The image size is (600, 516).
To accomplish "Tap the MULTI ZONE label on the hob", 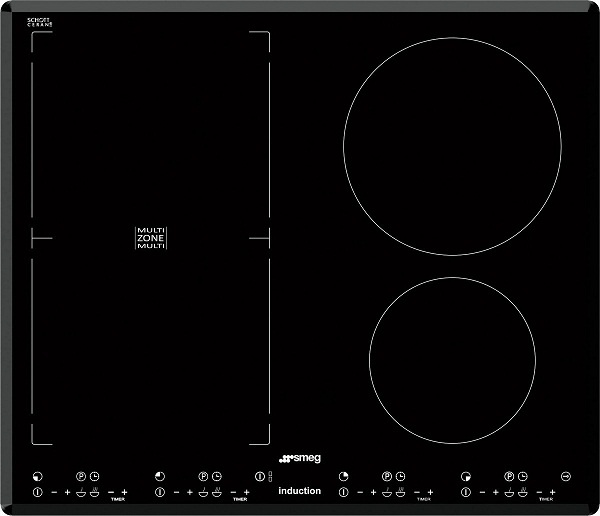I will click(150, 238).
